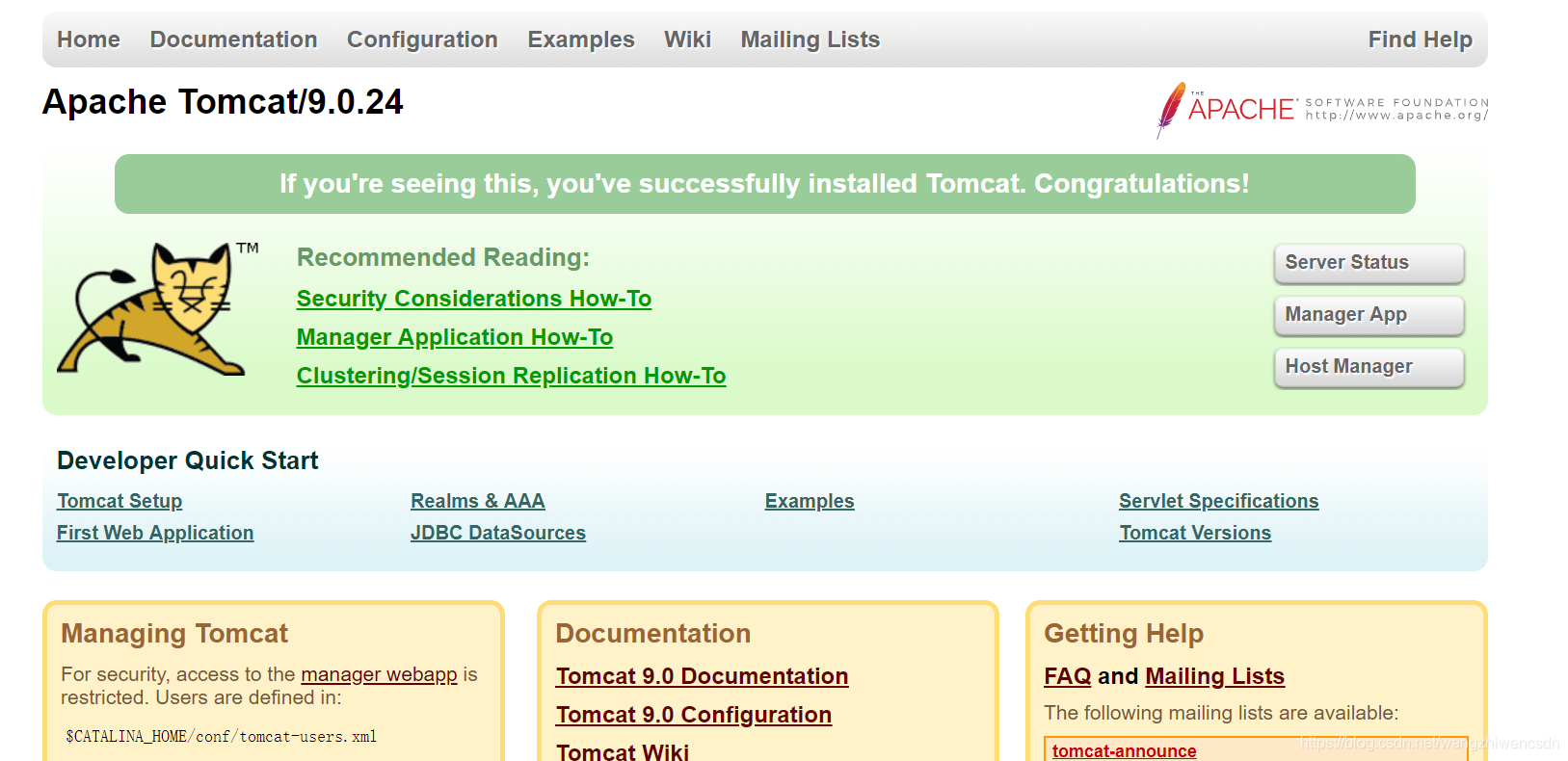Click Find Help in the navigation bar
Screen dimensions: 1568x761
pyautogui.click(x=1421, y=39)
